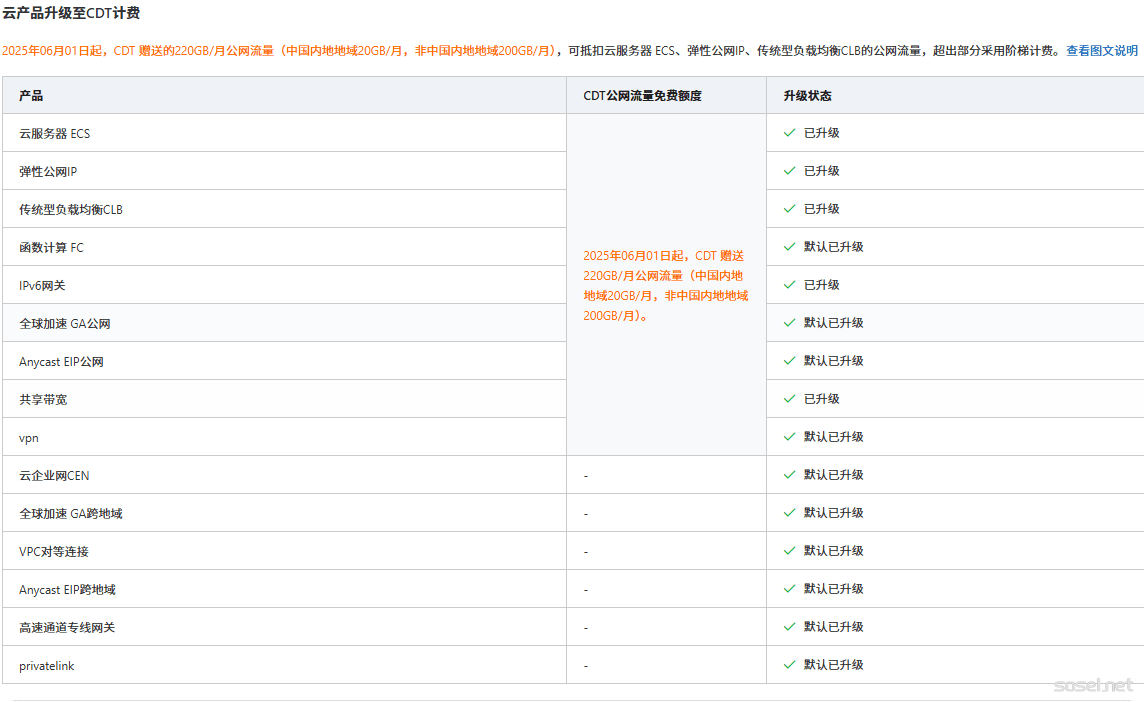The image size is (1144, 702).
Task: Click the VPC对等连接 product name
Action: tap(54, 552)
